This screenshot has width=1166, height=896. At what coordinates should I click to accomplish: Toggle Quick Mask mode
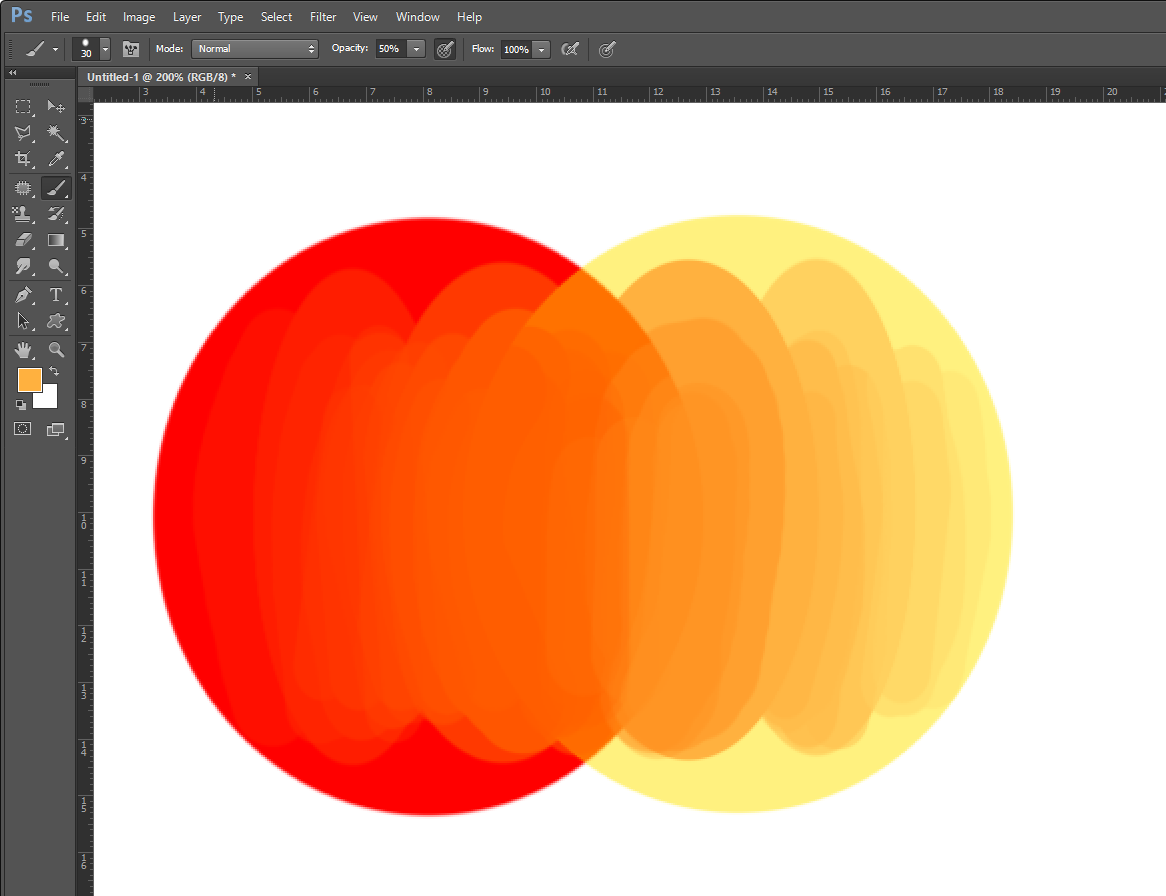pyautogui.click(x=23, y=429)
